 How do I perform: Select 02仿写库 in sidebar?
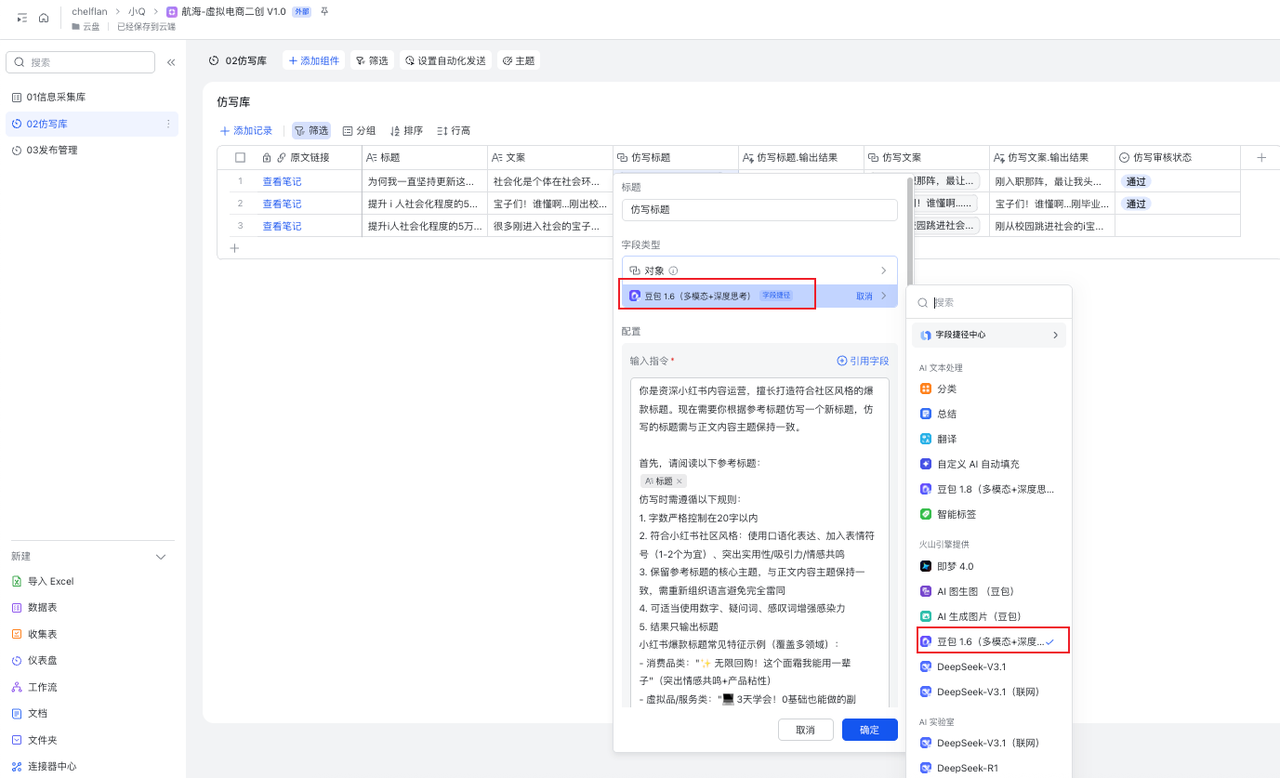point(92,124)
